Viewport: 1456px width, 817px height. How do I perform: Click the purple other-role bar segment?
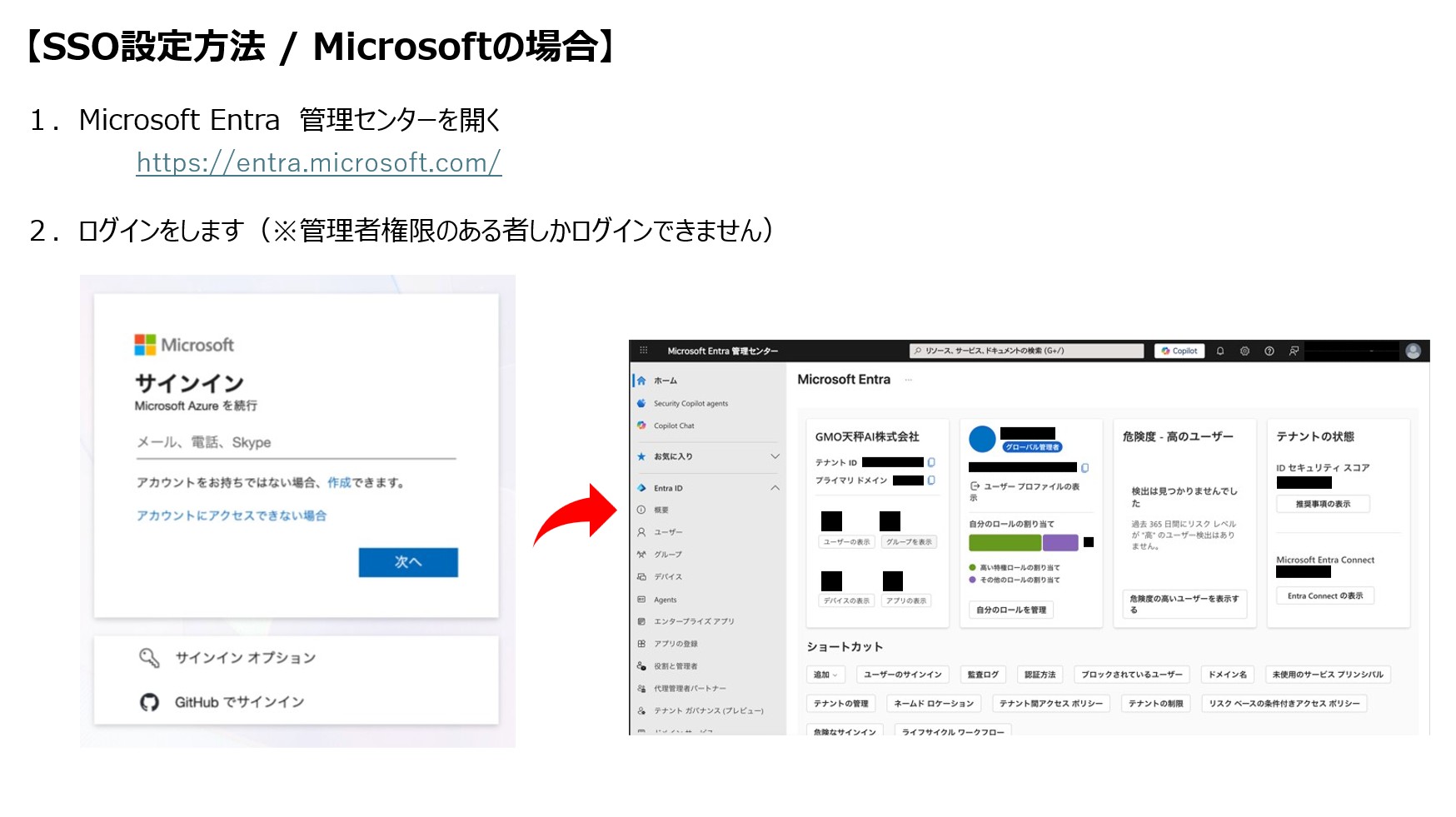click(1060, 543)
